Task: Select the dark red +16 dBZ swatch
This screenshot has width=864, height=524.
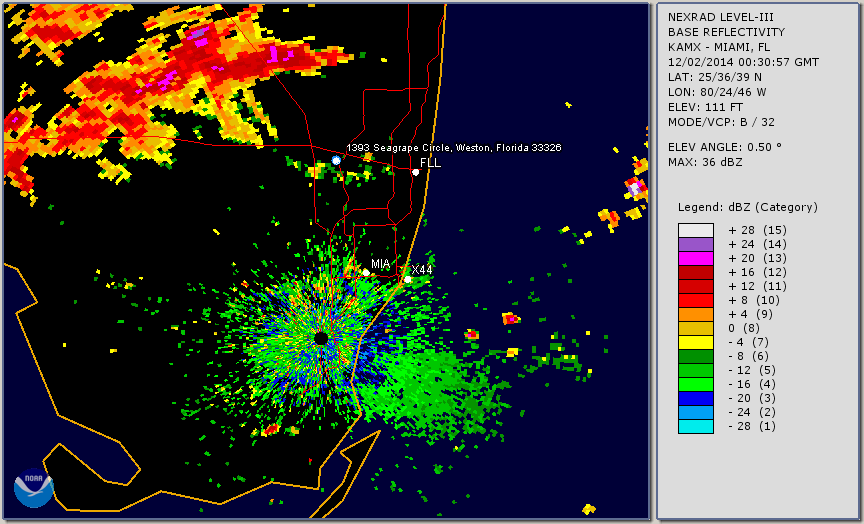Action: click(x=696, y=272)
